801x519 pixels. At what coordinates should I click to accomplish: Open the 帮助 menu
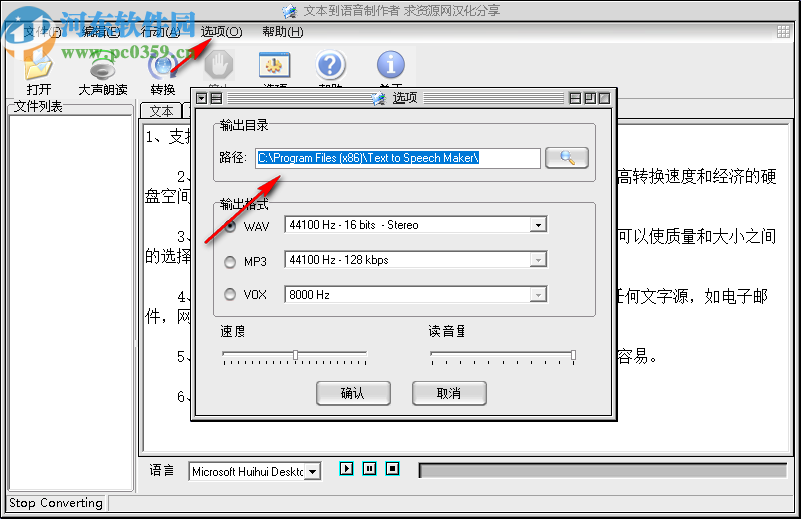click(x=282, y=32)
